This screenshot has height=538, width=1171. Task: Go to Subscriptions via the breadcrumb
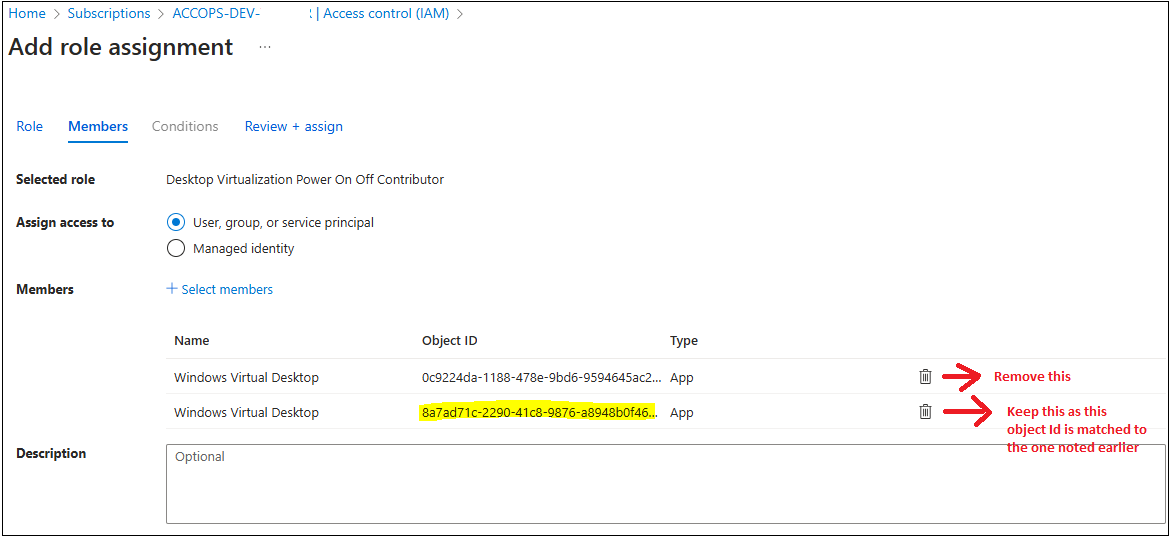109,14
